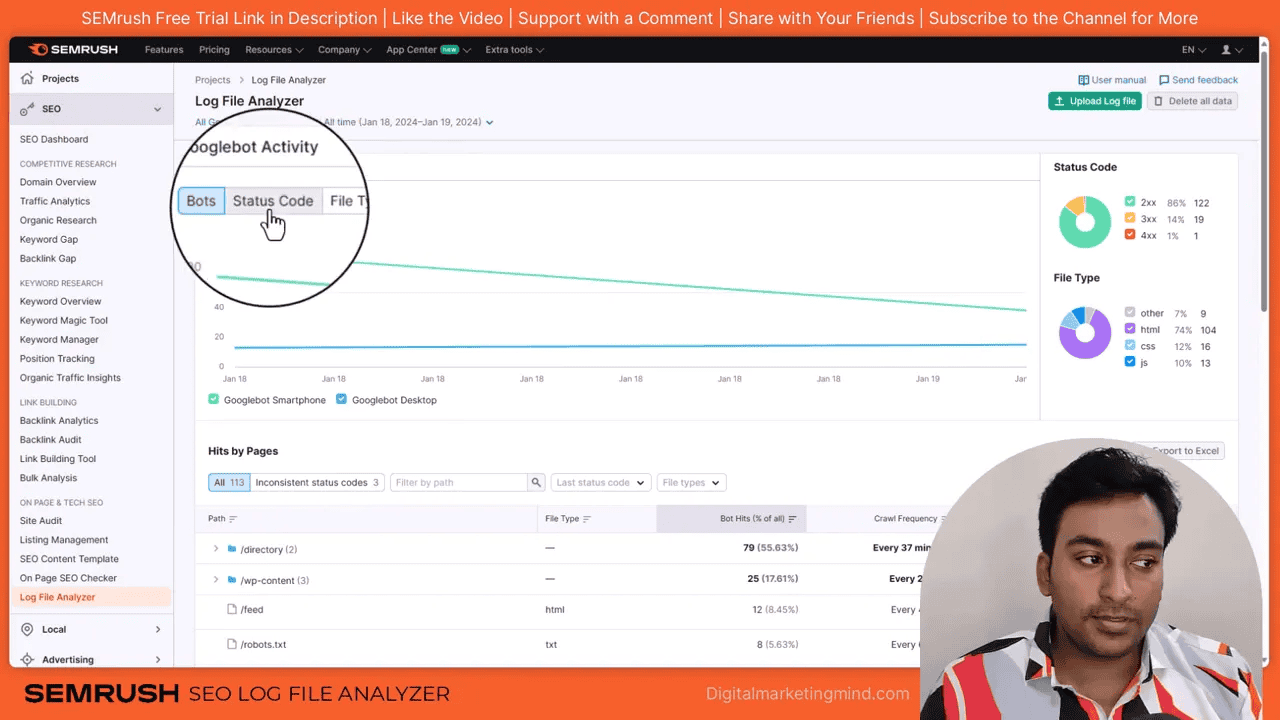Image resolution: width=1280 pixels, height=720 pixels.
Task: Click the search magnifier in the path filter
Action: pyautogui.click(x=536, y=482)
